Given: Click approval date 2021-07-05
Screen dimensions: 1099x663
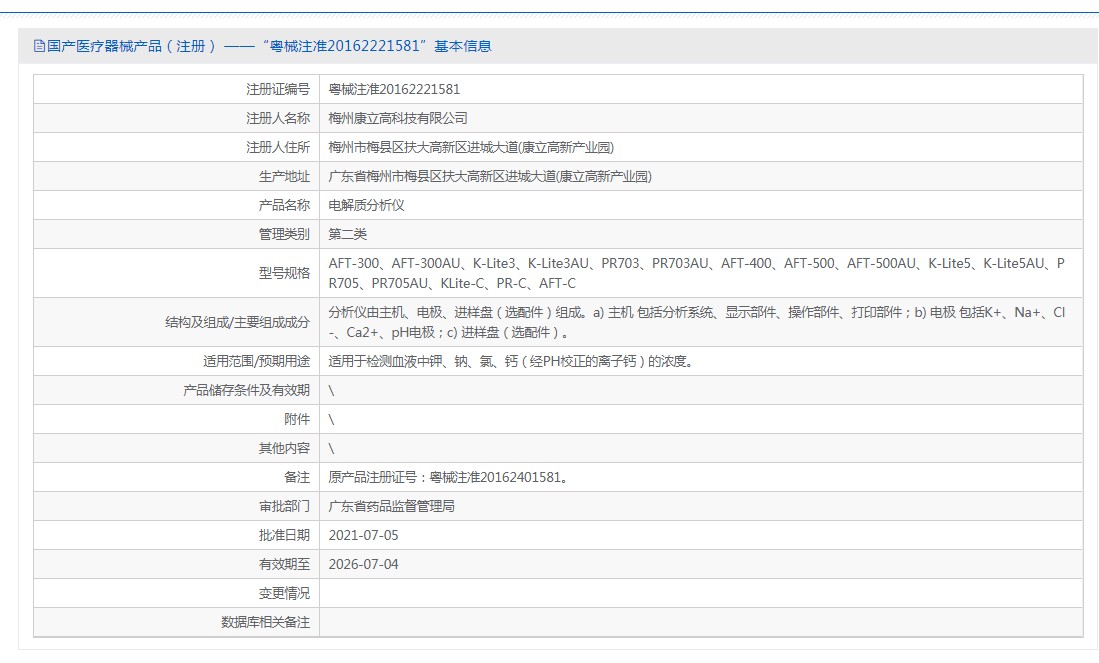Looking at the screenshot, I should point(363,535).
